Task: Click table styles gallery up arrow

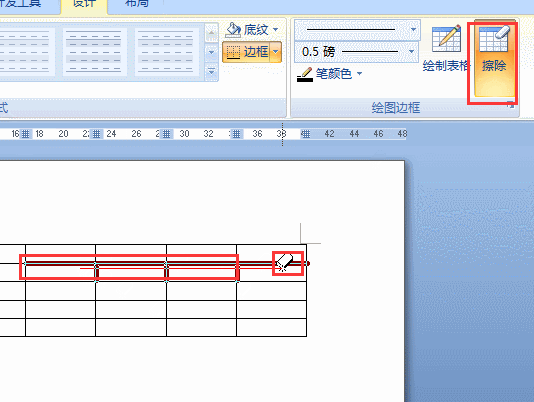Action: 211,33
